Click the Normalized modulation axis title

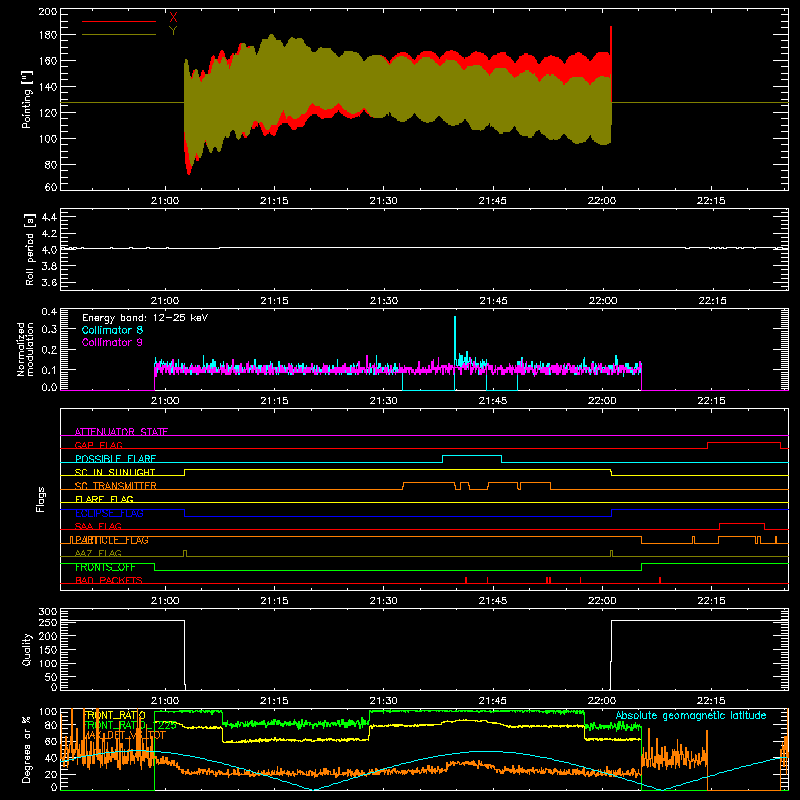pos(25,349)
